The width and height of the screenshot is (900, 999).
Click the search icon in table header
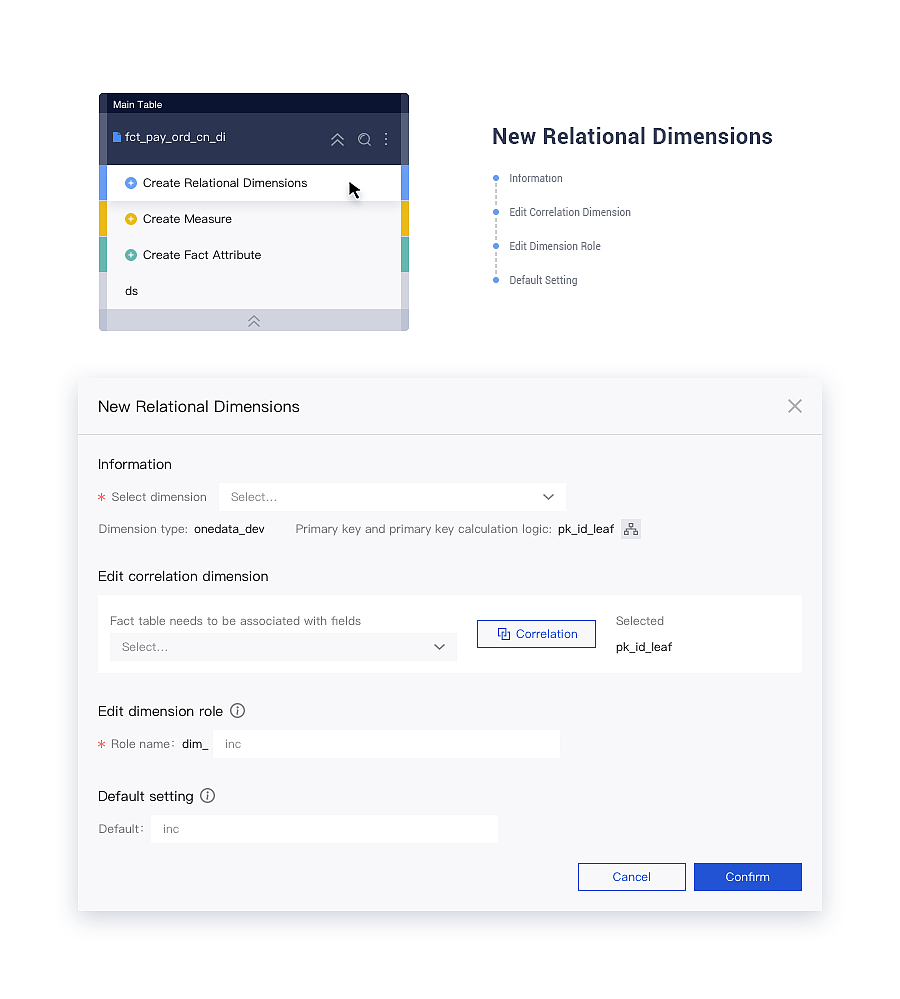[364, 140]
